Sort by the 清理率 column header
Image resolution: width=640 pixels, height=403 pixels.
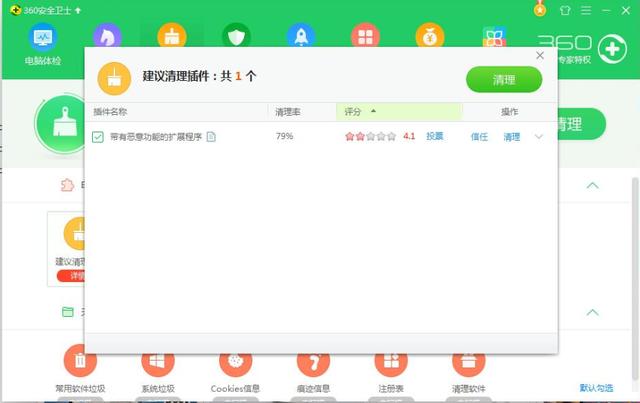pyautogui.click(x=302, y=112)
